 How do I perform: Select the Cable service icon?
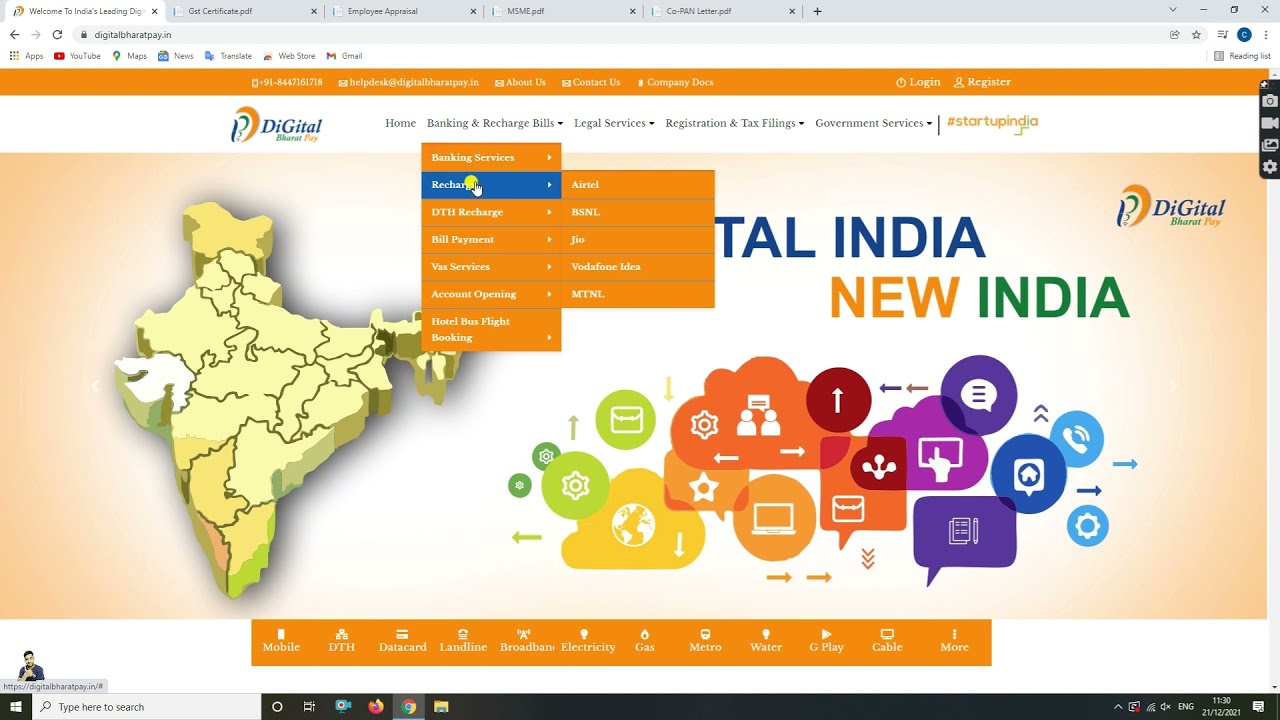pyautogui.click(x=887, y=642)
